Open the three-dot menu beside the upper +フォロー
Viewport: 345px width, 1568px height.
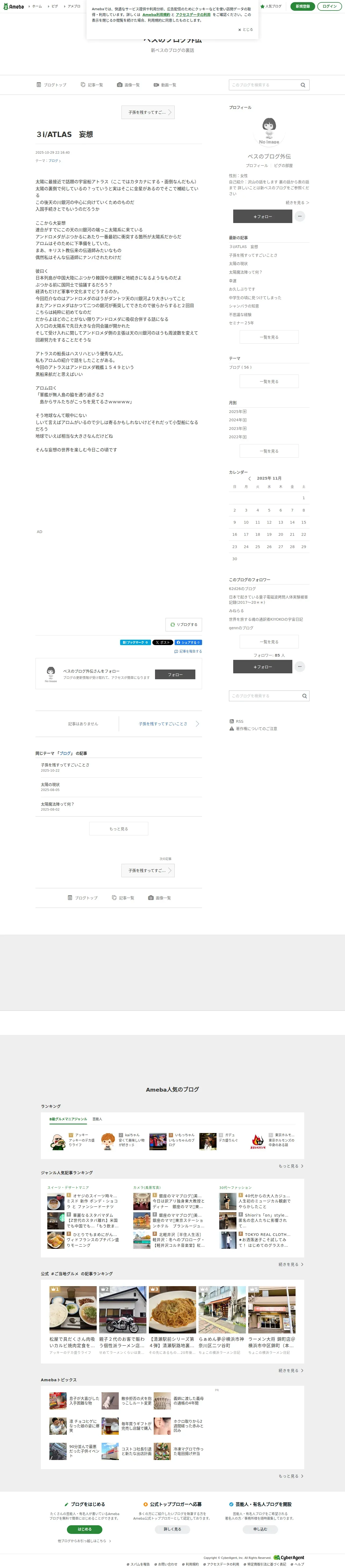click(300, 216)
